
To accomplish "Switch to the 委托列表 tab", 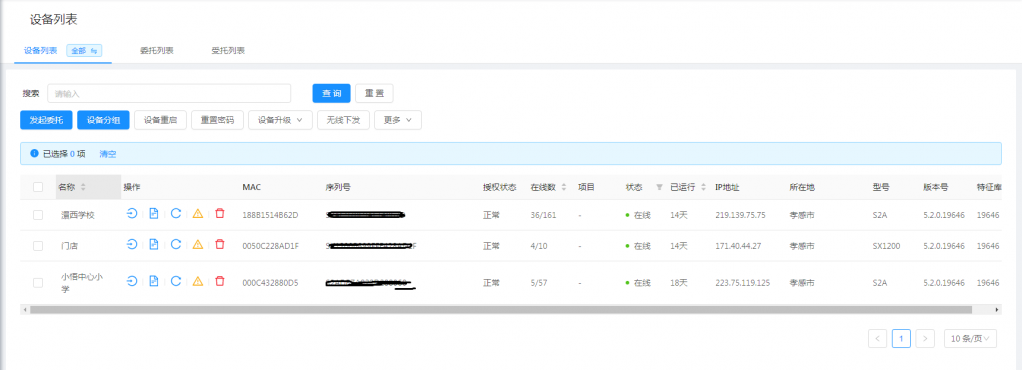I will click(x=156, y=50).
